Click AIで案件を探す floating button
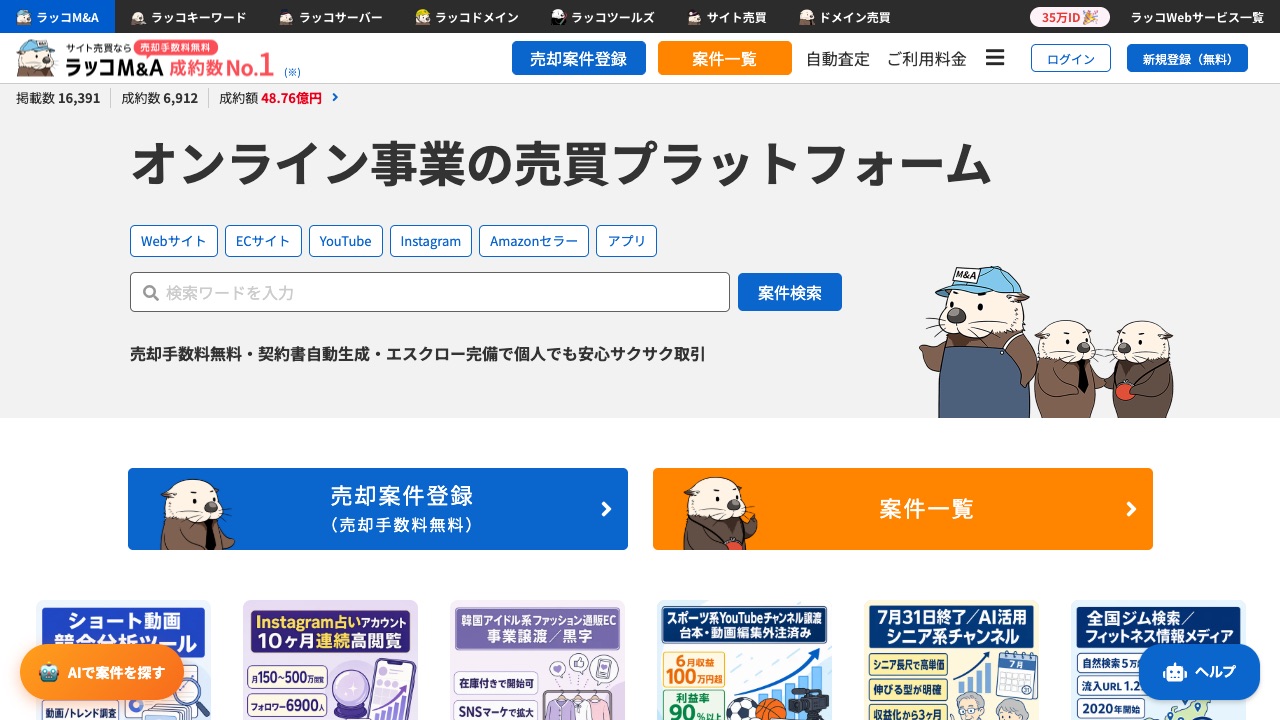1280x720 pixels. 102,672
